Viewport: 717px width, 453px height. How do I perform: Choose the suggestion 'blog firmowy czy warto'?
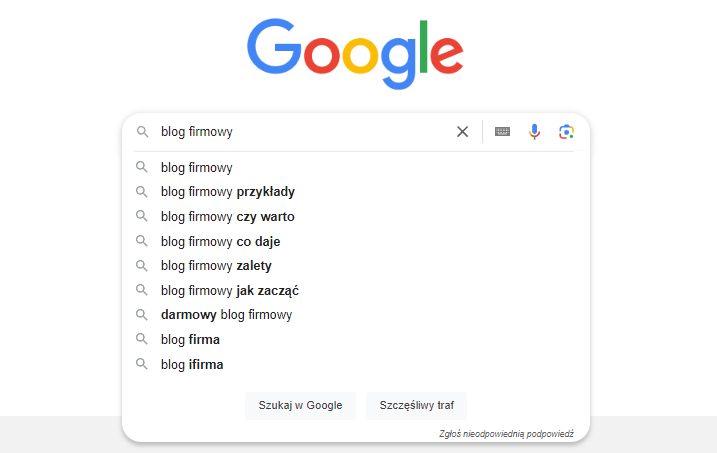point(227,217)
